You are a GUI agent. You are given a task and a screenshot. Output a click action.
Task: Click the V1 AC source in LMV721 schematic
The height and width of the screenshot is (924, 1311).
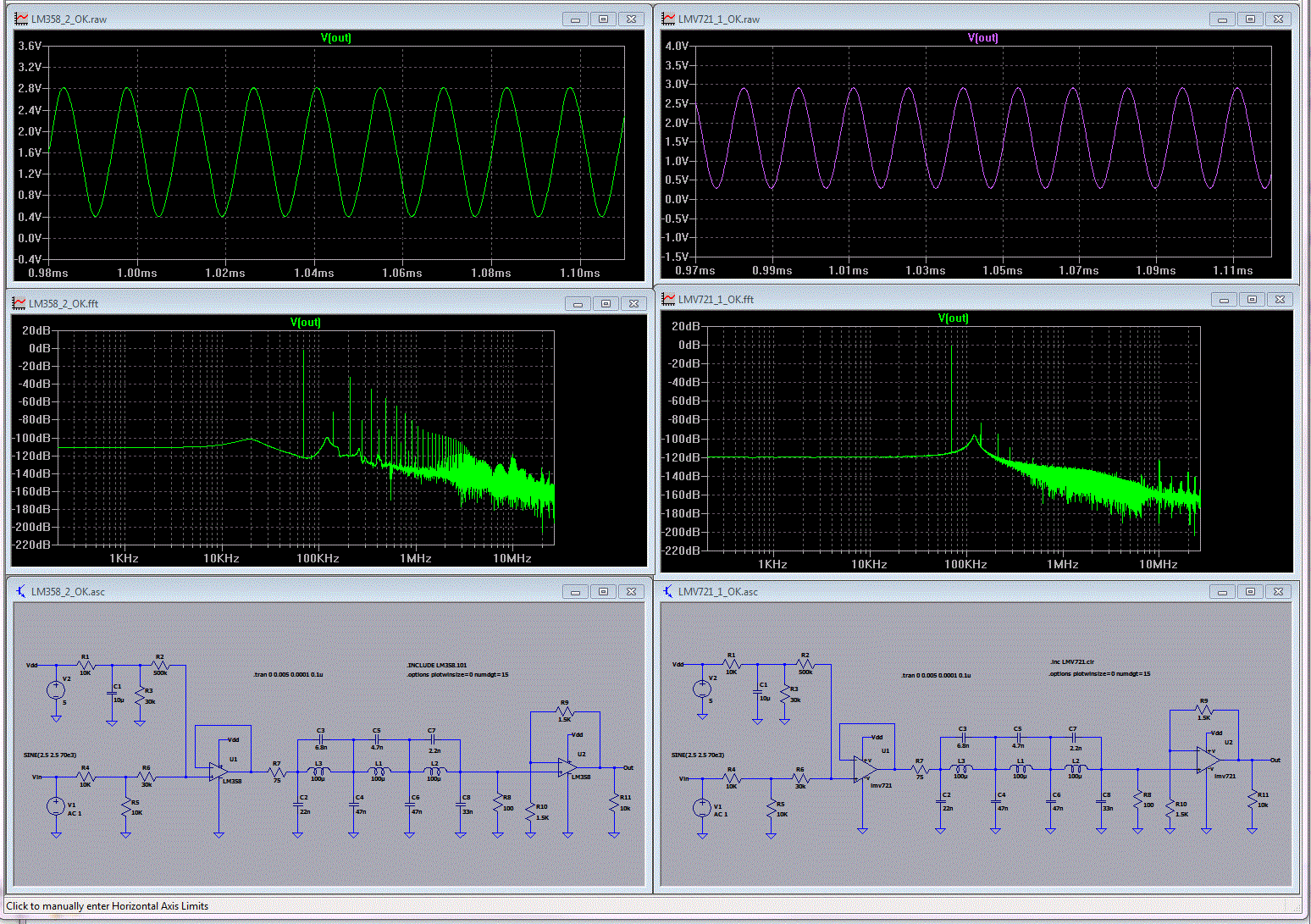point(702,807)
